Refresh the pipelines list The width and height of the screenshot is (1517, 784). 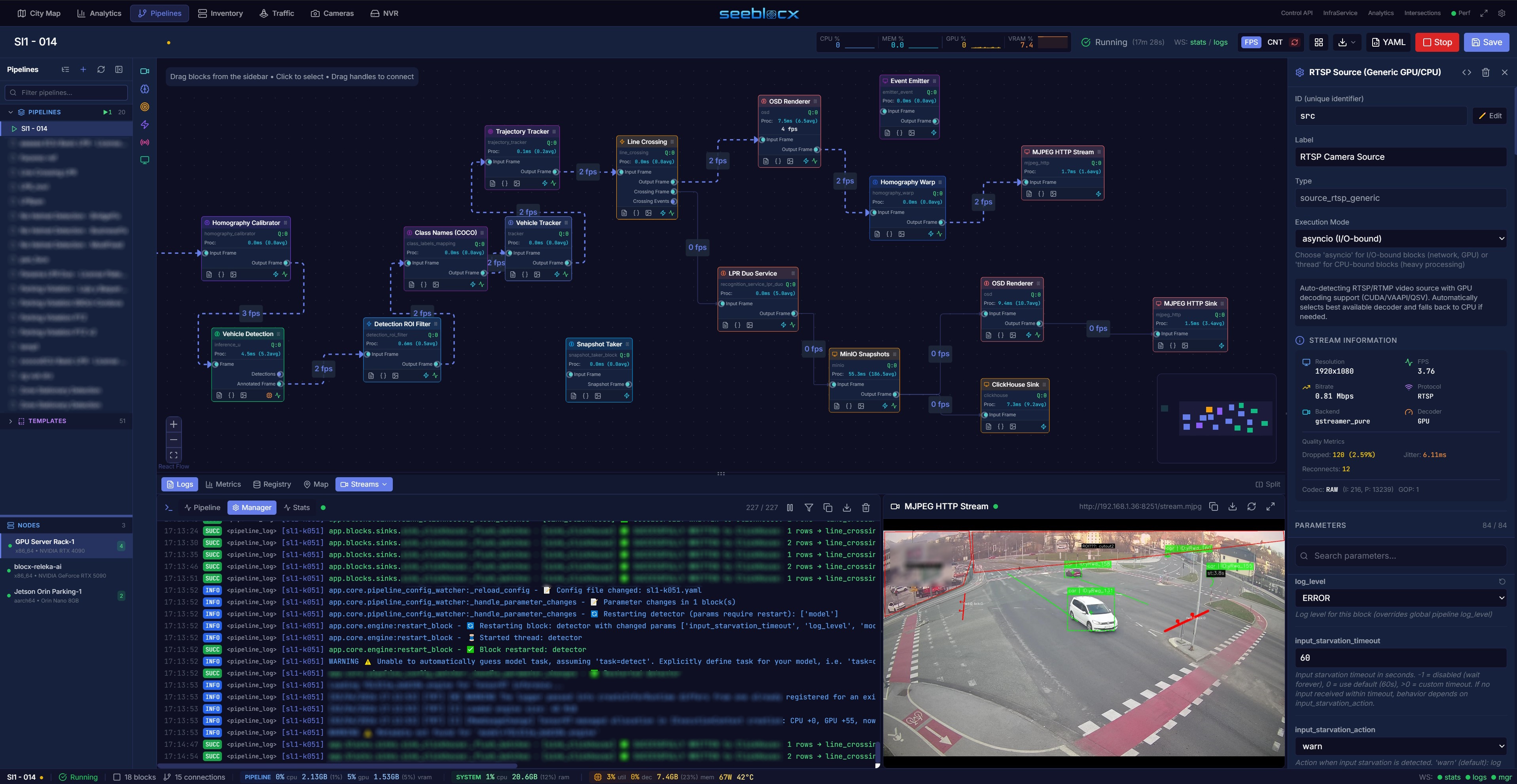coord(101,70)
